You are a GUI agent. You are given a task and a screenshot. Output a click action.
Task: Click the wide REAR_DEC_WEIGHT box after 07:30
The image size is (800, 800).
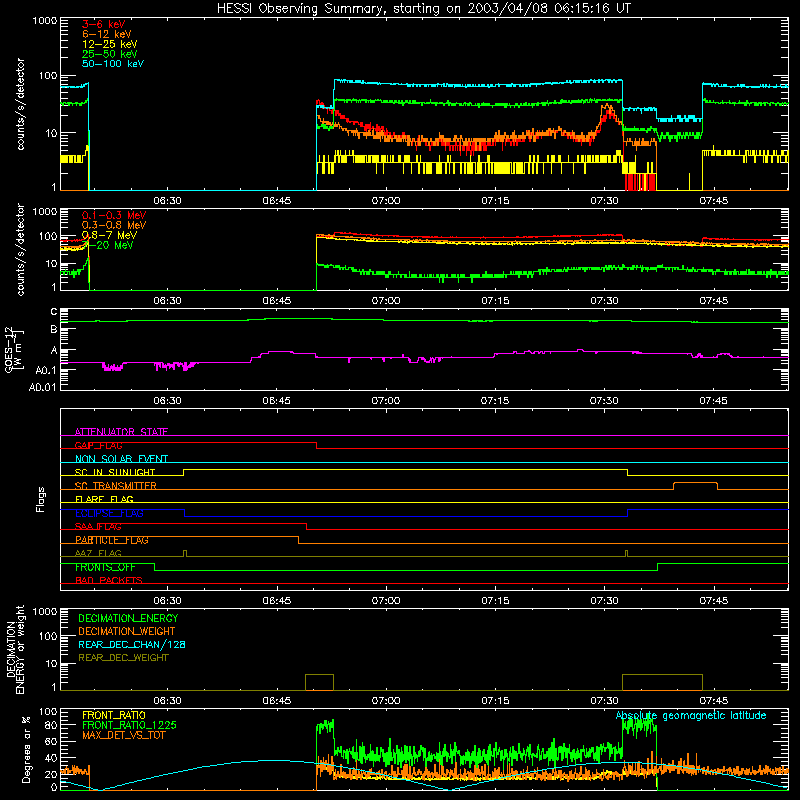pyautogui.click(x=662, y=682)
